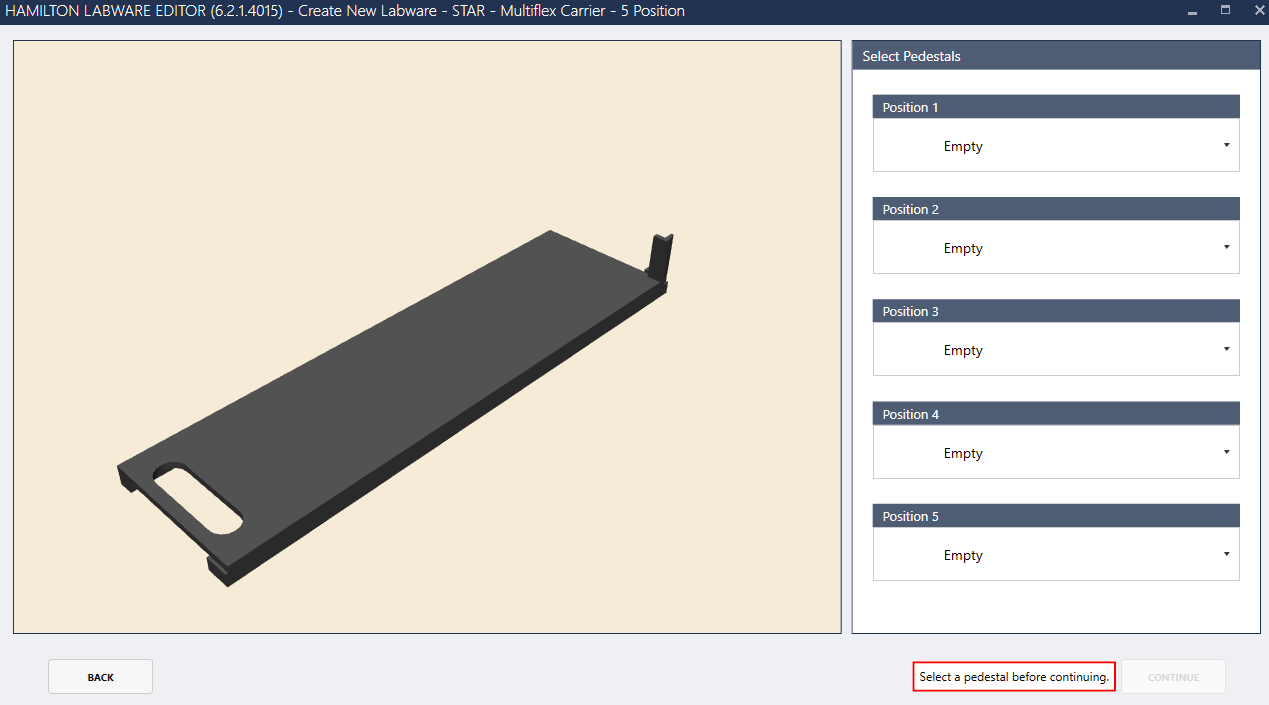Open the Position 3 pedestal dropdown

pyautogui.click(x=1055, y=350)
